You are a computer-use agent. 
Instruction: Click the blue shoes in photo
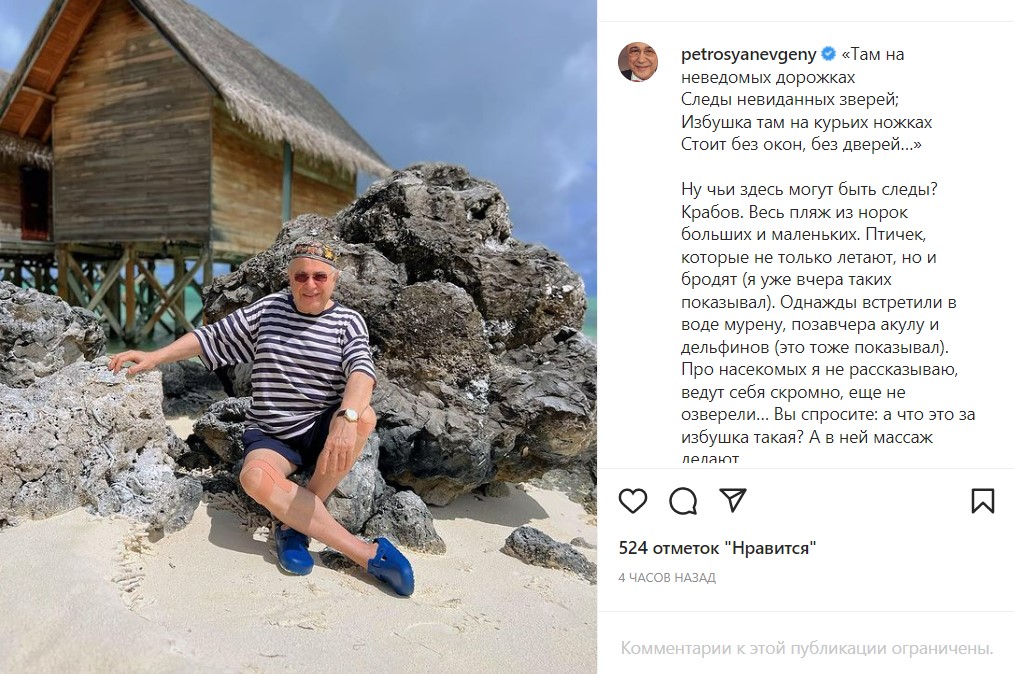pyautogui.click(x=344, y=560)
